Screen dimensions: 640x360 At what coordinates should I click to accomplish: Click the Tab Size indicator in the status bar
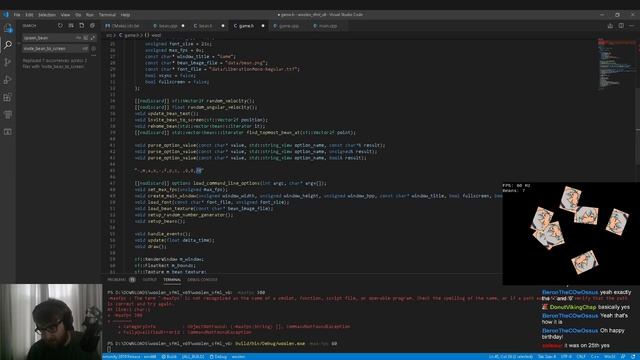[547, 357]
